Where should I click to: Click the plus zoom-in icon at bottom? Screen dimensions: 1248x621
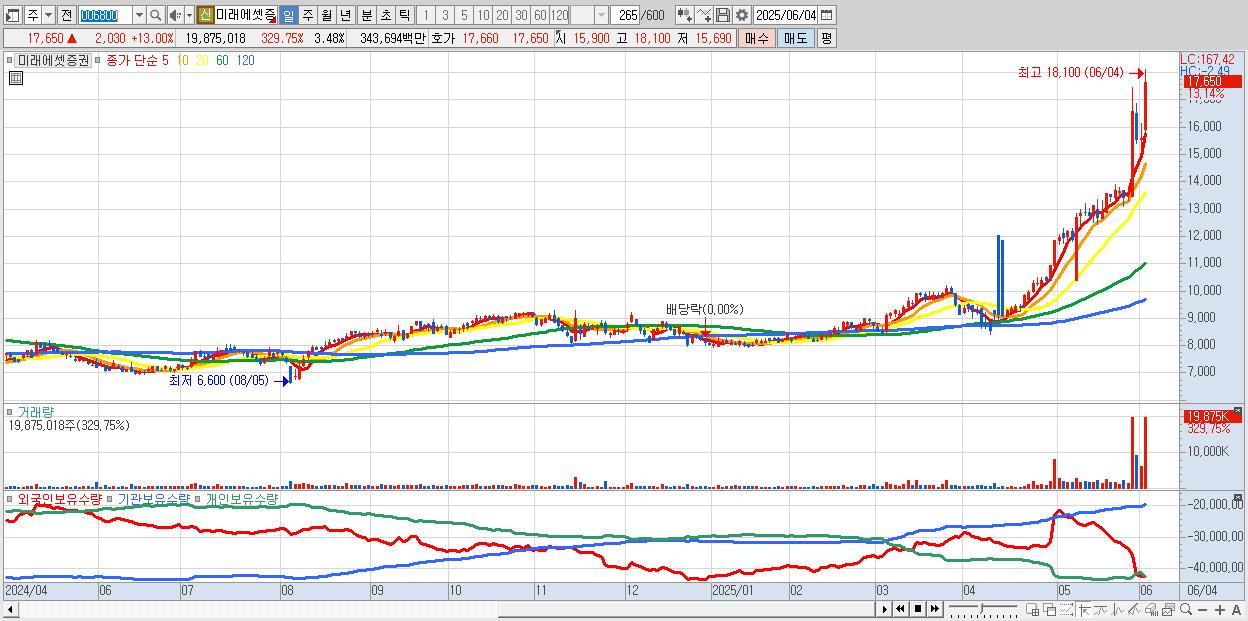click(x=1219, y=610)
